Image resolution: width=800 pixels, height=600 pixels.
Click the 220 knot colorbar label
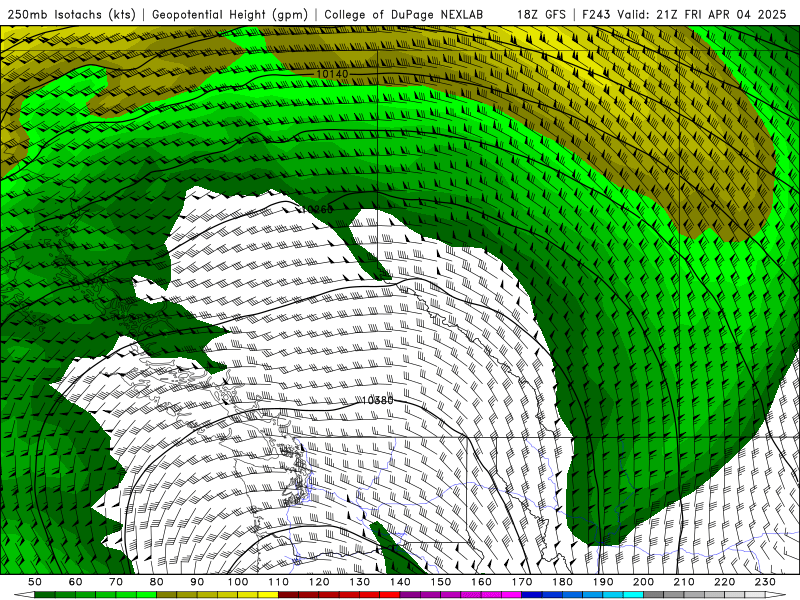point(724,582)
